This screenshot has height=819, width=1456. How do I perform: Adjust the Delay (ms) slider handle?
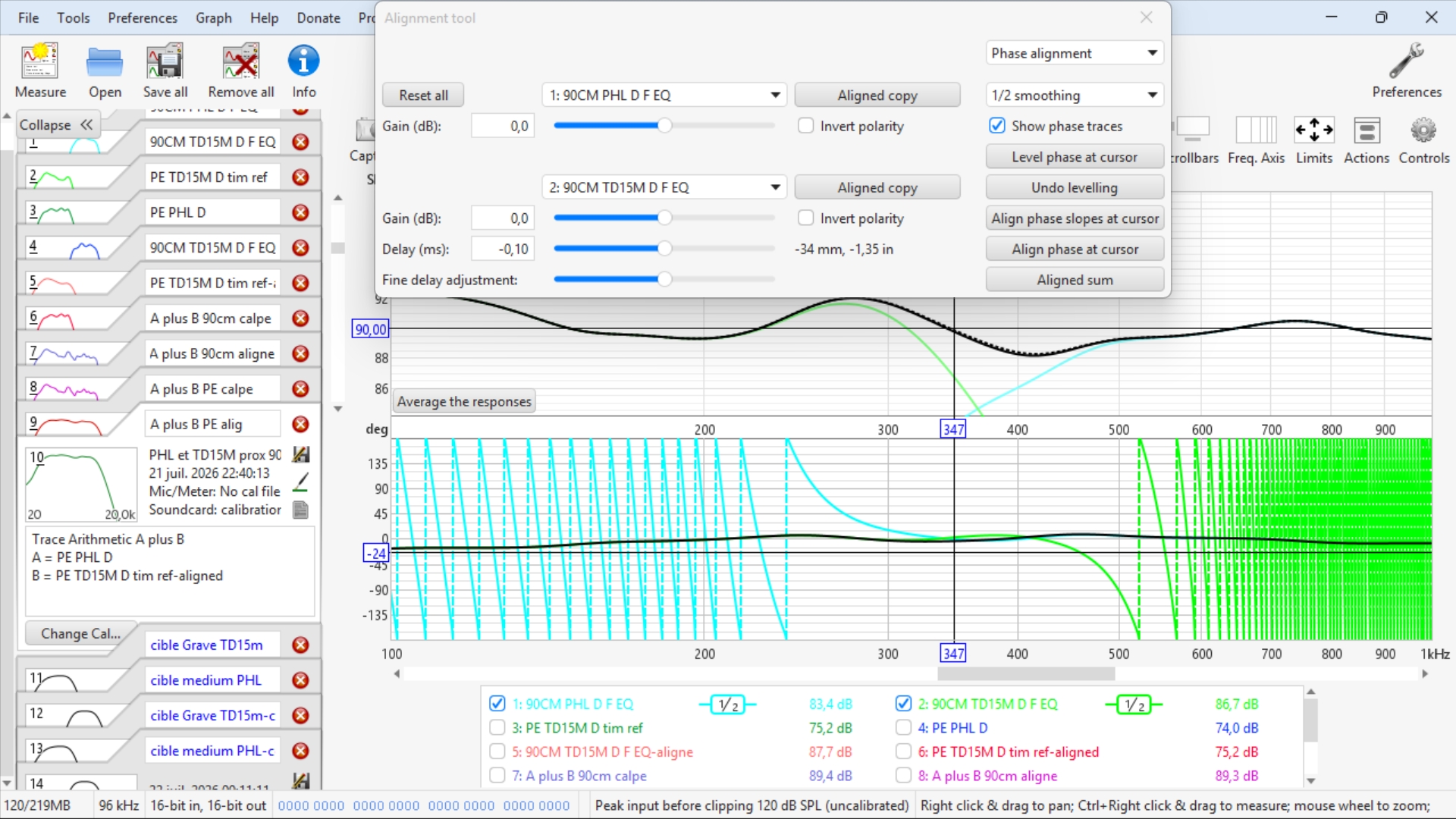(x=664, y=249)
